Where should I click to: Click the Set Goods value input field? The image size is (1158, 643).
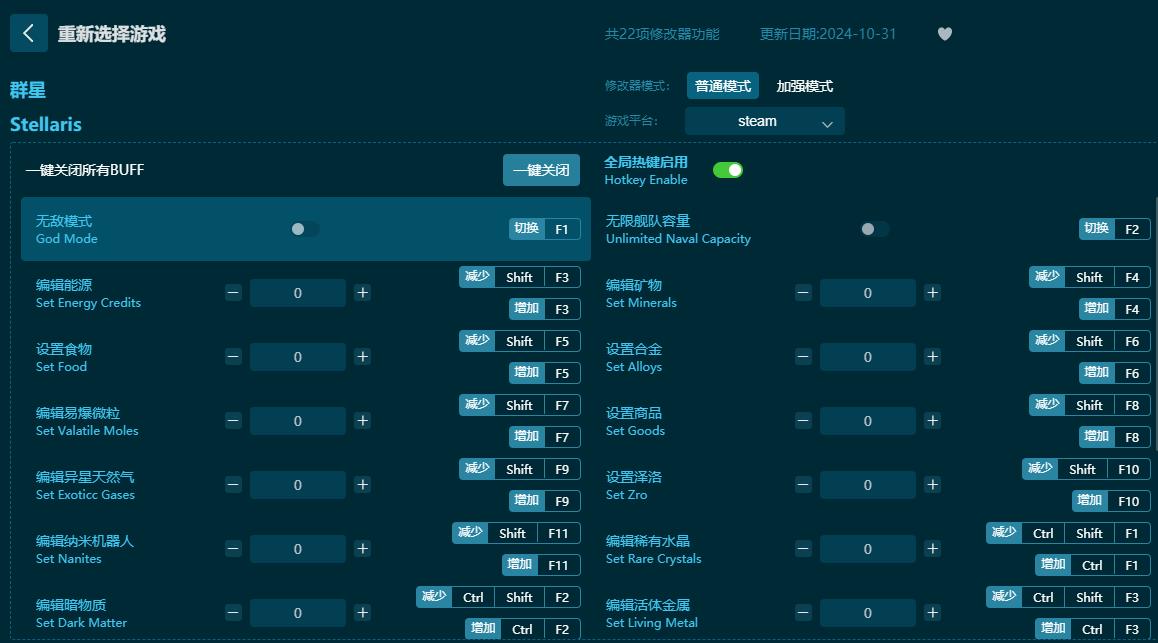(x=867, y=421)
